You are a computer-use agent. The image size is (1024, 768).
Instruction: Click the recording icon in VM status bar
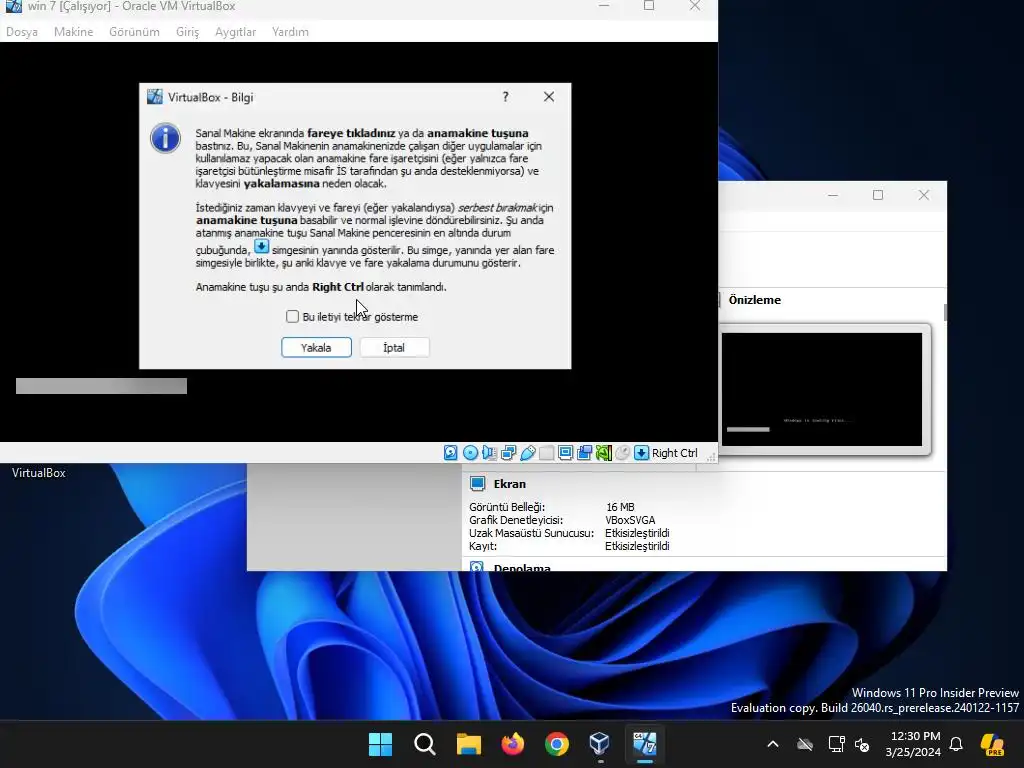(584, 453)
